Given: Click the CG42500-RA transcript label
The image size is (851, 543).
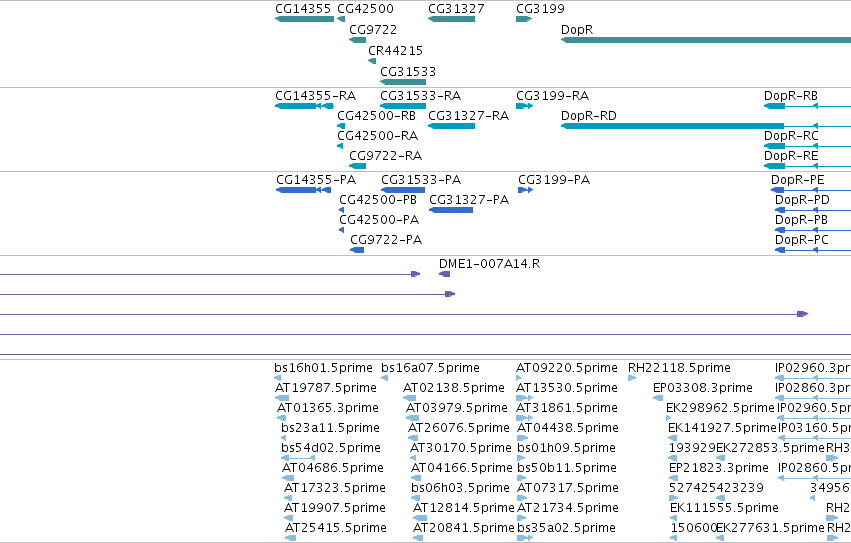Looking at the screenshot, I should [x=377, y=136].
